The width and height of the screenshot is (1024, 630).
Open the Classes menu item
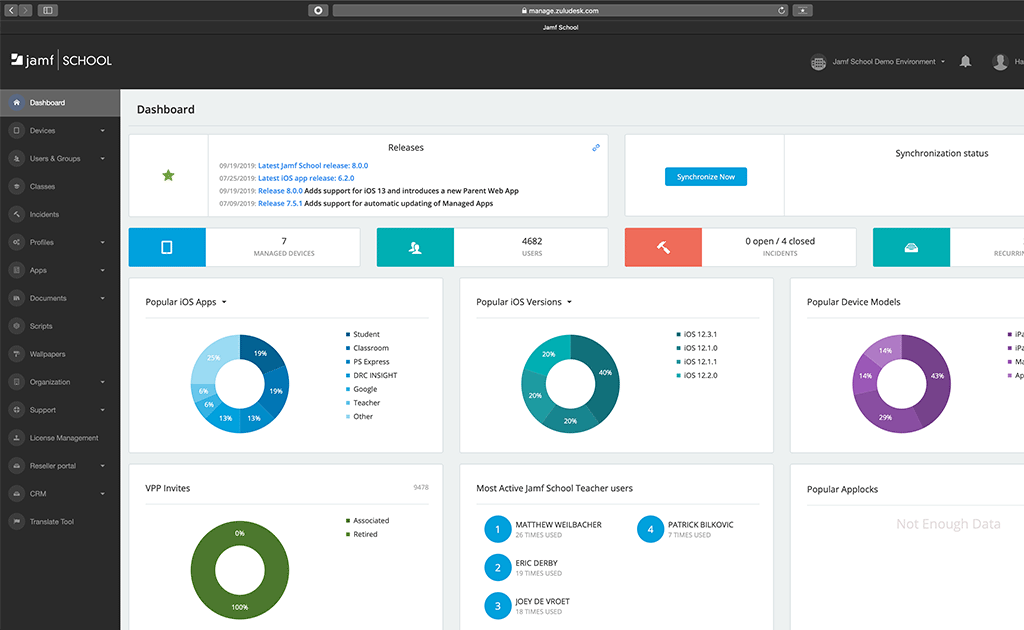click(60, 187)
